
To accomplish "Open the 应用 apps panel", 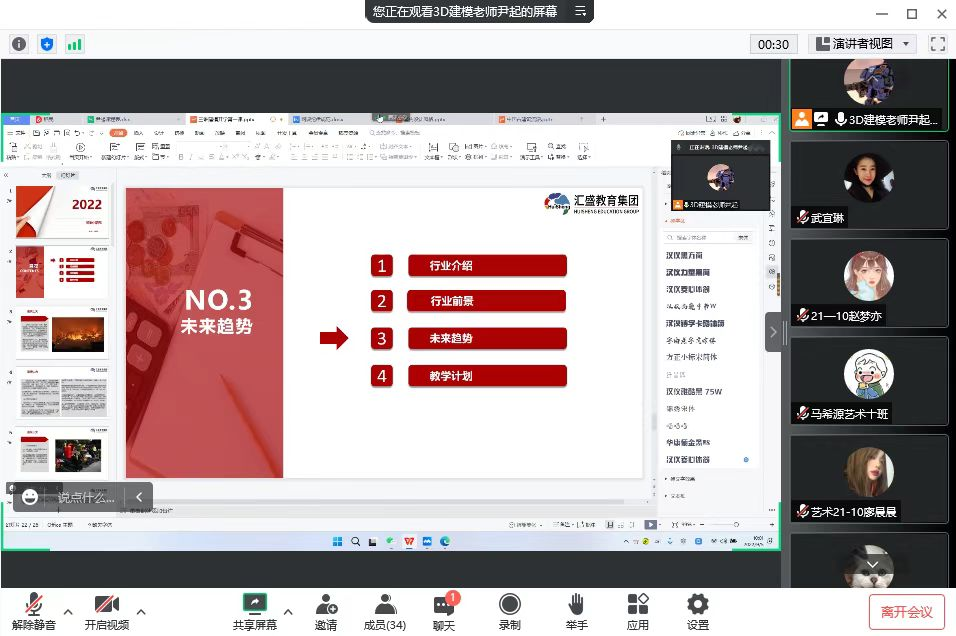I will coord(637,611).
